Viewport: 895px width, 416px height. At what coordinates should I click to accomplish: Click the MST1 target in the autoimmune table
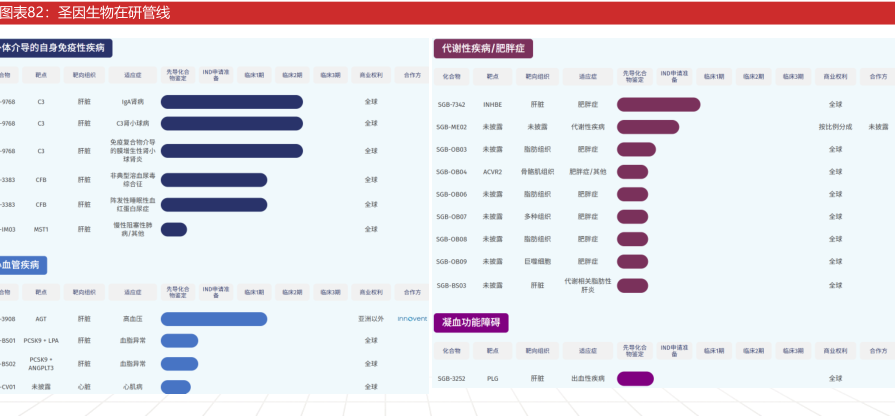click(41, 229)
